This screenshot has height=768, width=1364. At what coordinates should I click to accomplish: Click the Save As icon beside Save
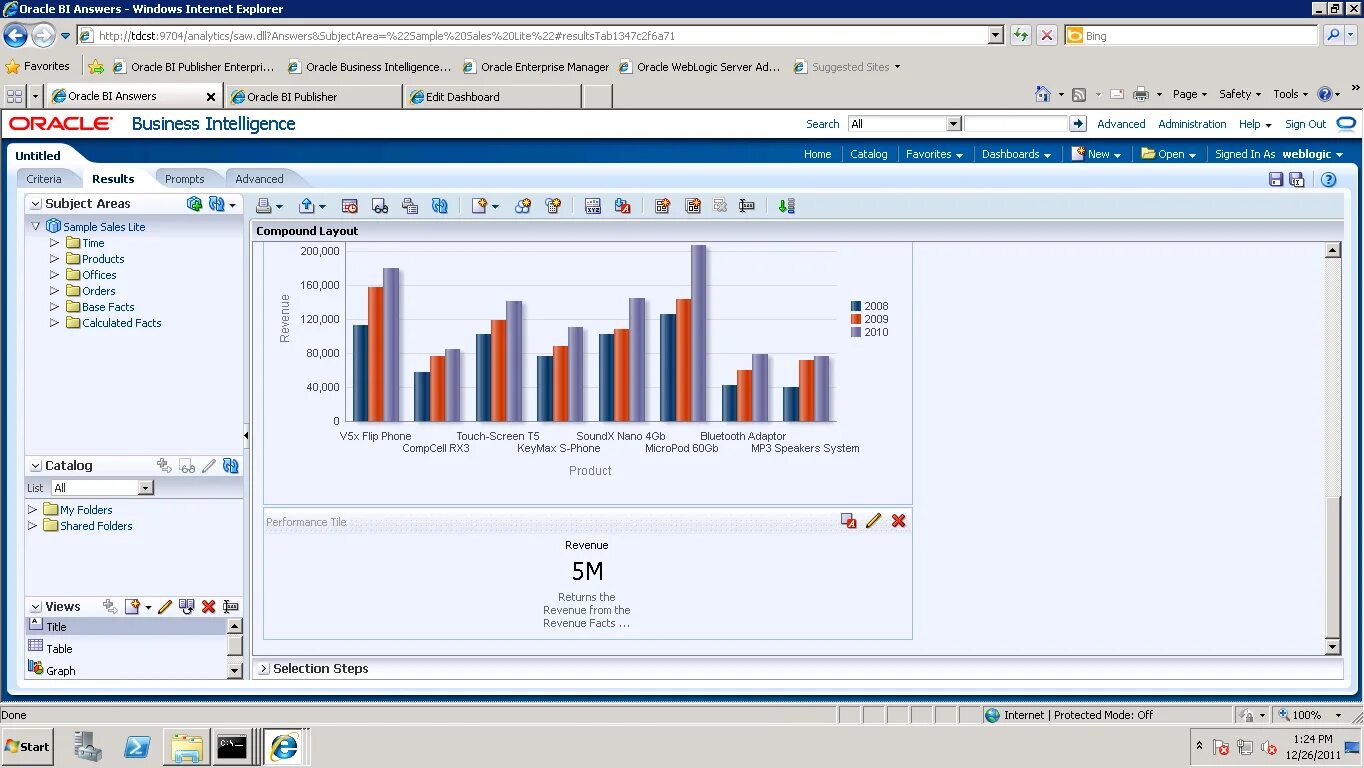[x=1297, y=180]
